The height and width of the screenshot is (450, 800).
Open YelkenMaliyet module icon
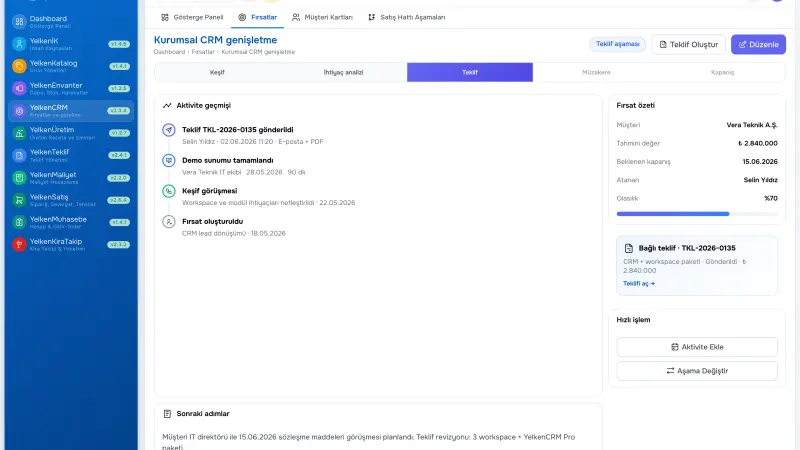pyautogui.click(x=19, y=178)
